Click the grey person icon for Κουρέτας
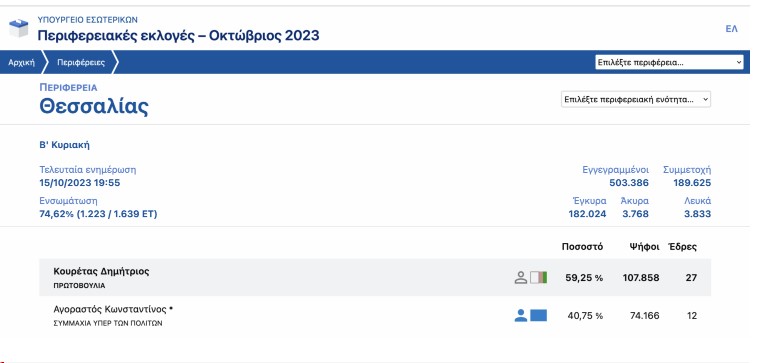The height and width of the screenshot is (363, 761). coord(521,278)
